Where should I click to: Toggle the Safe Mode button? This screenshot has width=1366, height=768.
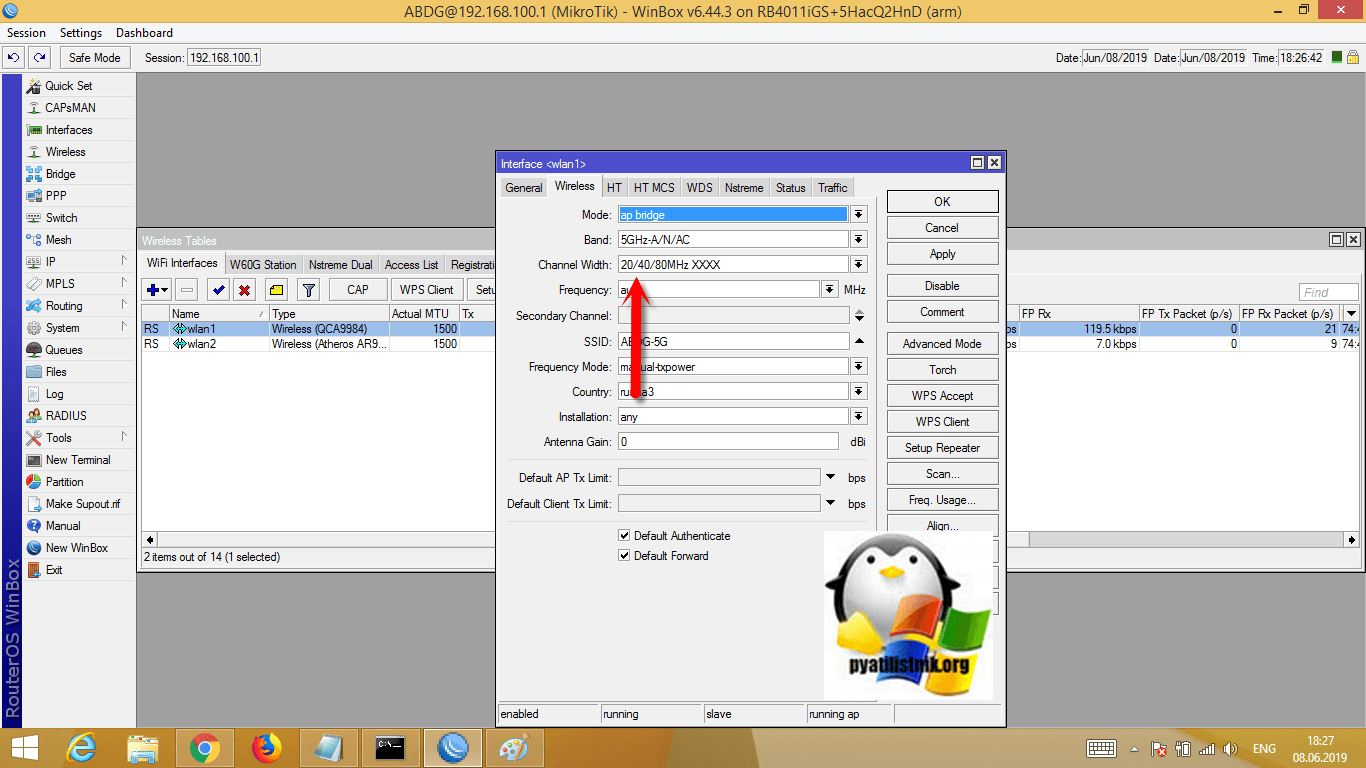pyautogui.click(x=94, y=58)
